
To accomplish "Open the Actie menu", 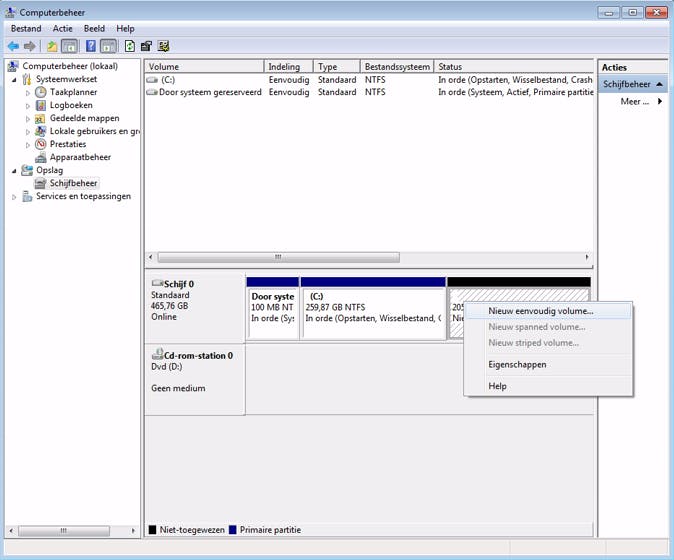I will 62,29.
